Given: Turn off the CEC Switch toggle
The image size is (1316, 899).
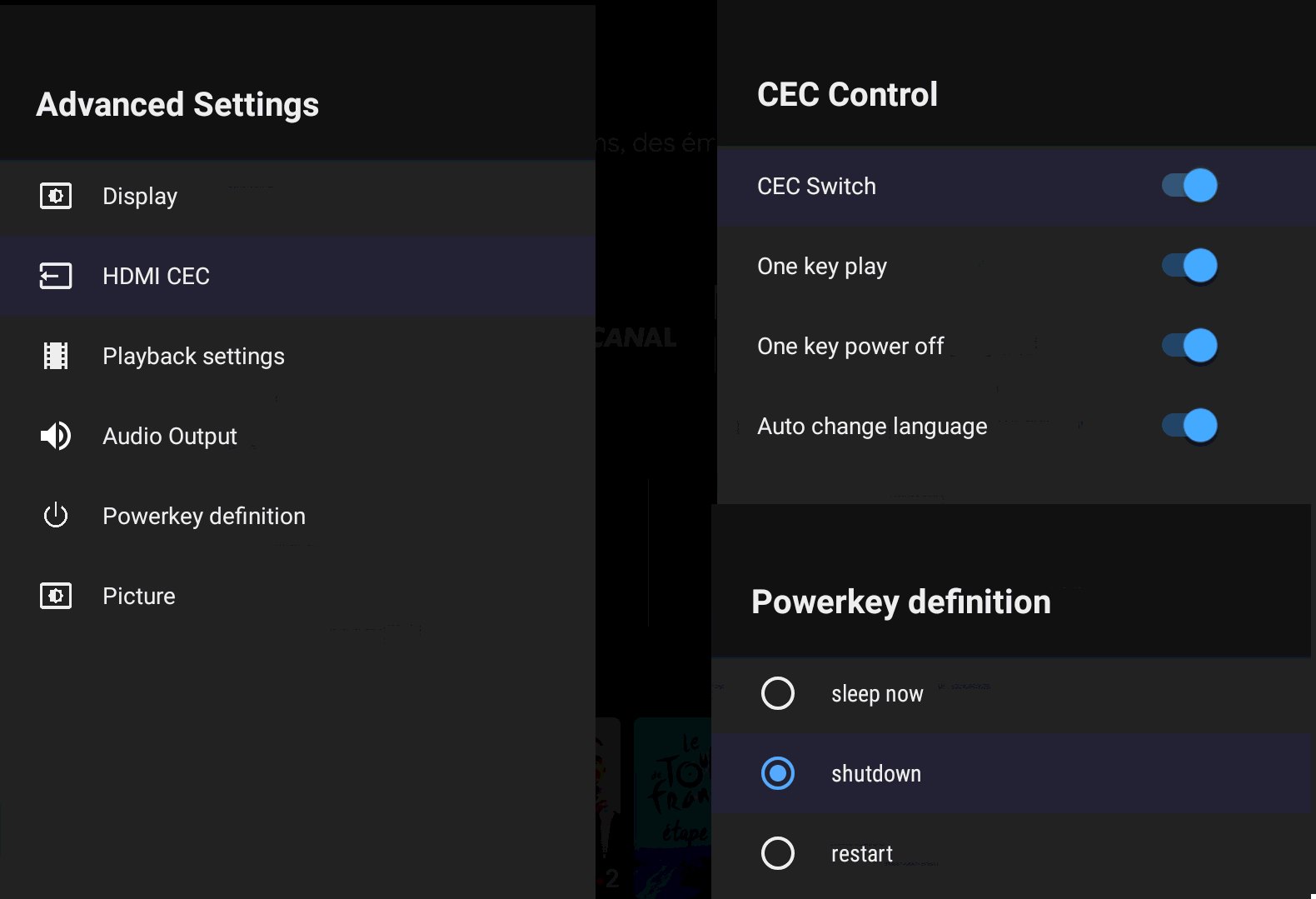Looking at the screenshot, I should coord(1189,185).
